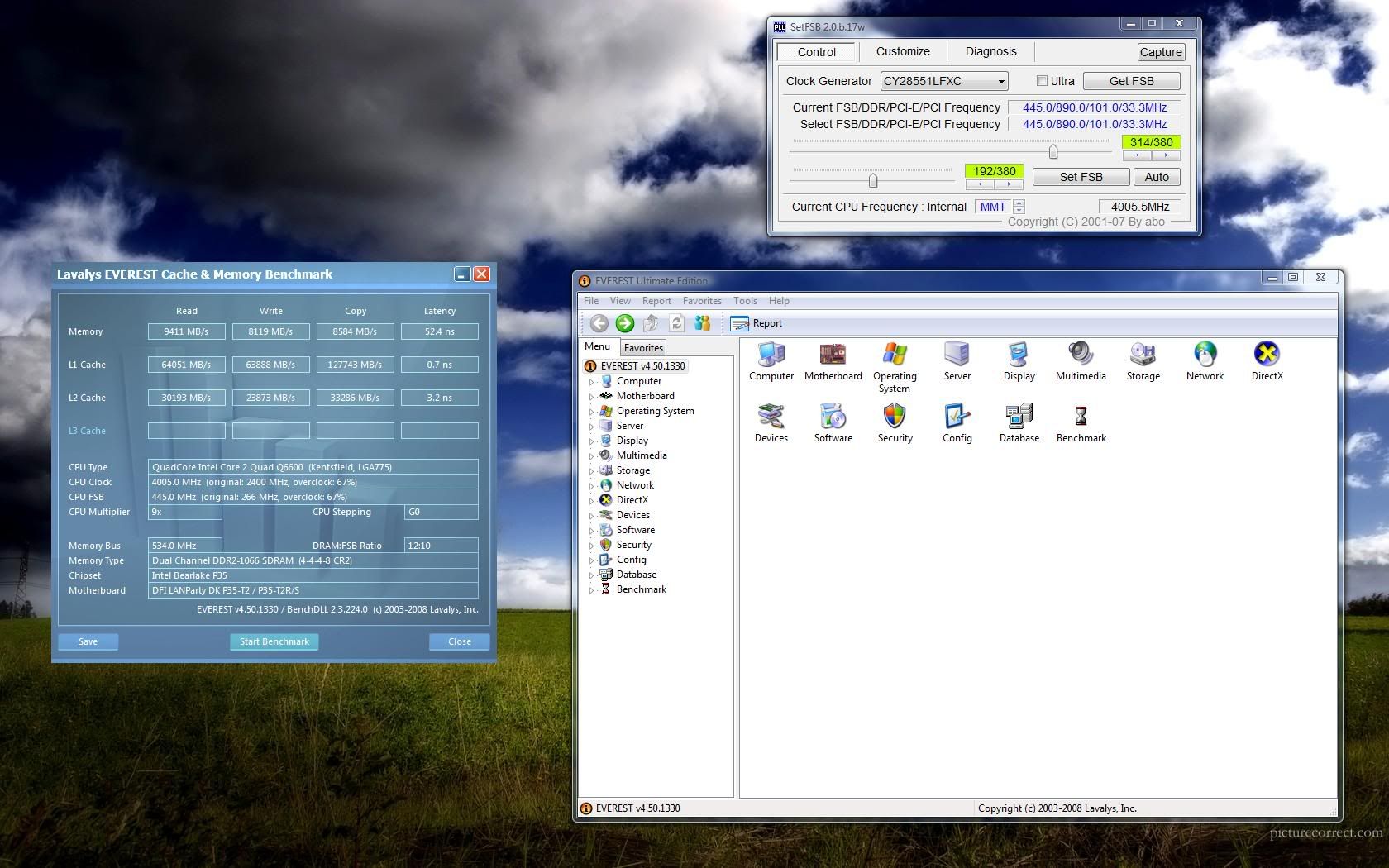The height and width of the screenshot is (868, 1389).
Task: Open the Favorites tab in EVEREST
Action: pos(643,348)
